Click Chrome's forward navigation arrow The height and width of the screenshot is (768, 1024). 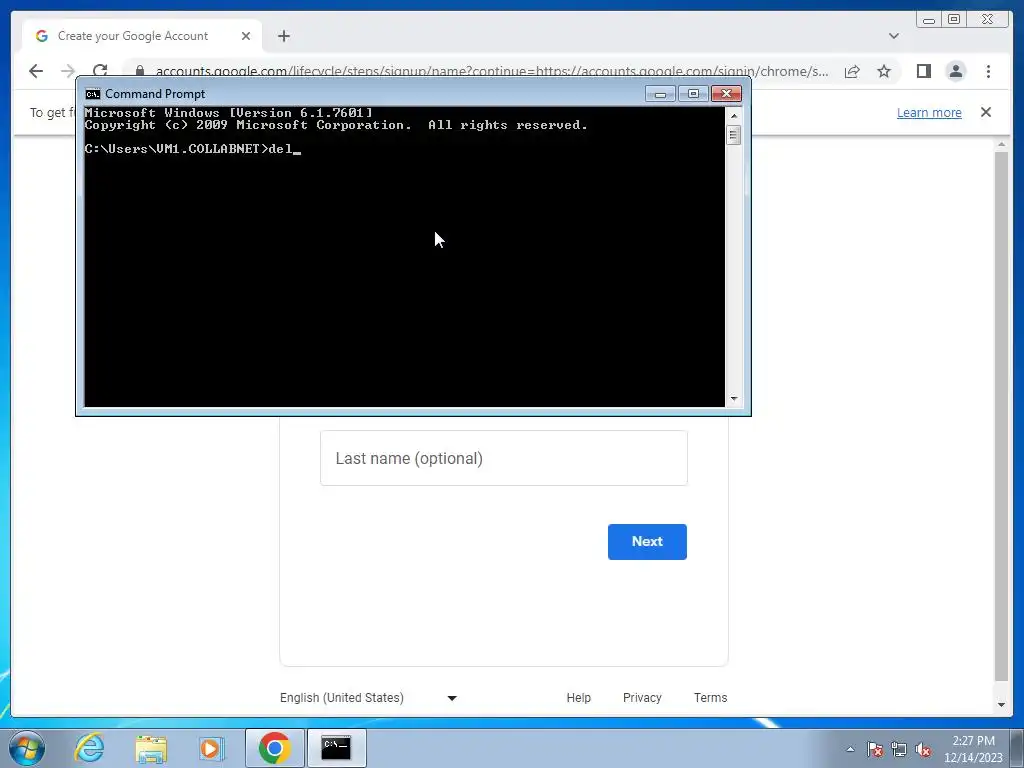pos(68,71)
